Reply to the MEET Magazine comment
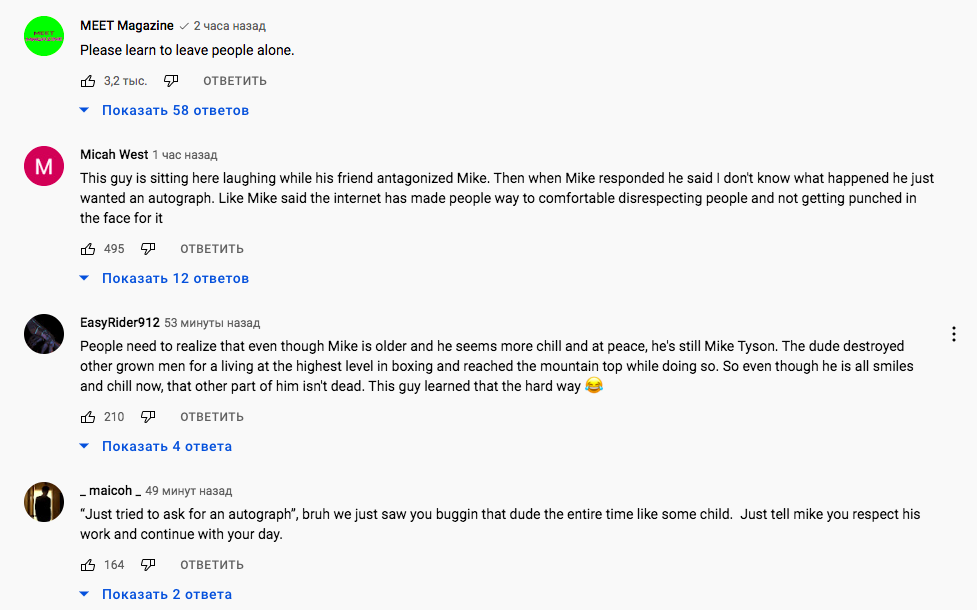This screenshot has height=610, width=977. (x=235, y=81)
